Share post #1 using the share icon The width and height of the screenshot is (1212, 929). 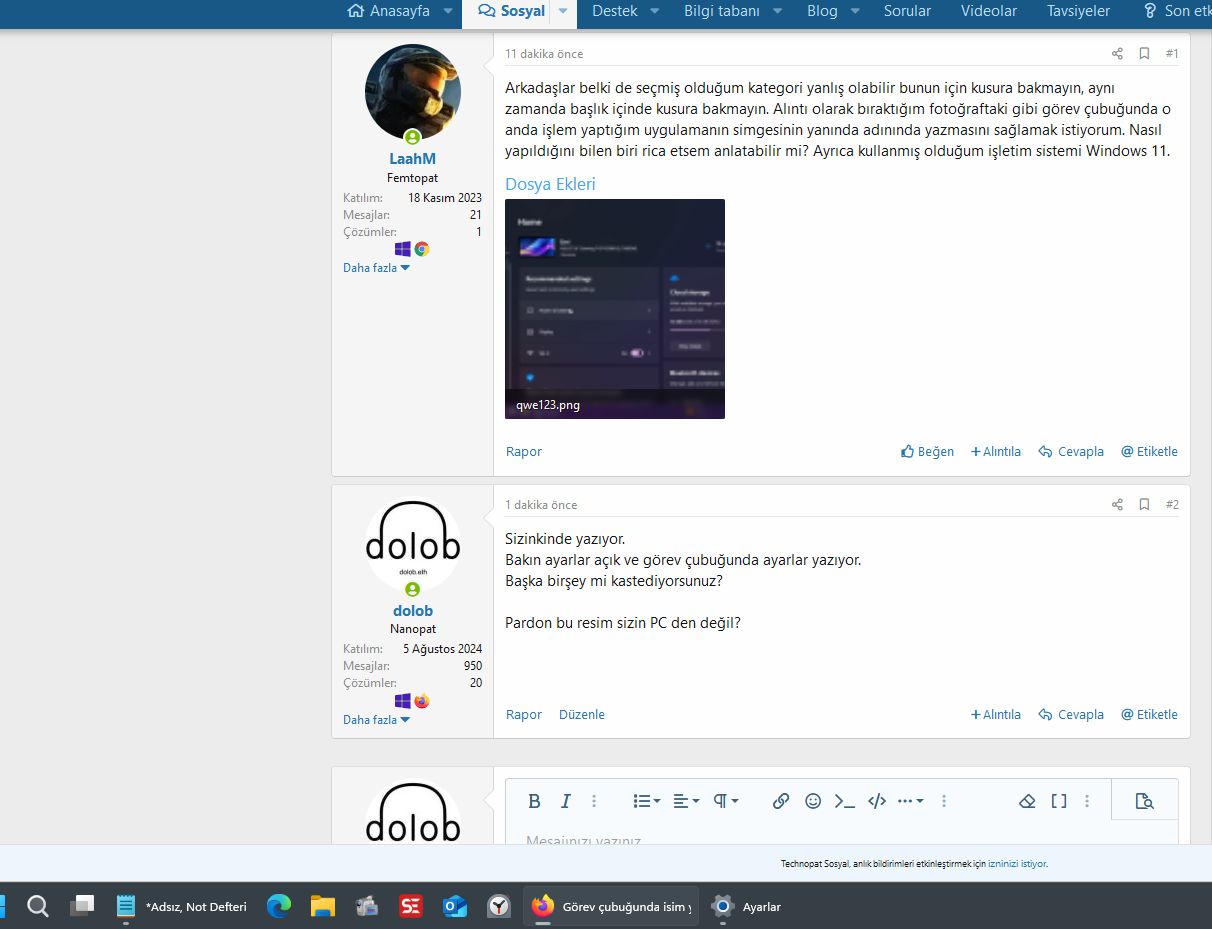click(x=1117, y=54)
